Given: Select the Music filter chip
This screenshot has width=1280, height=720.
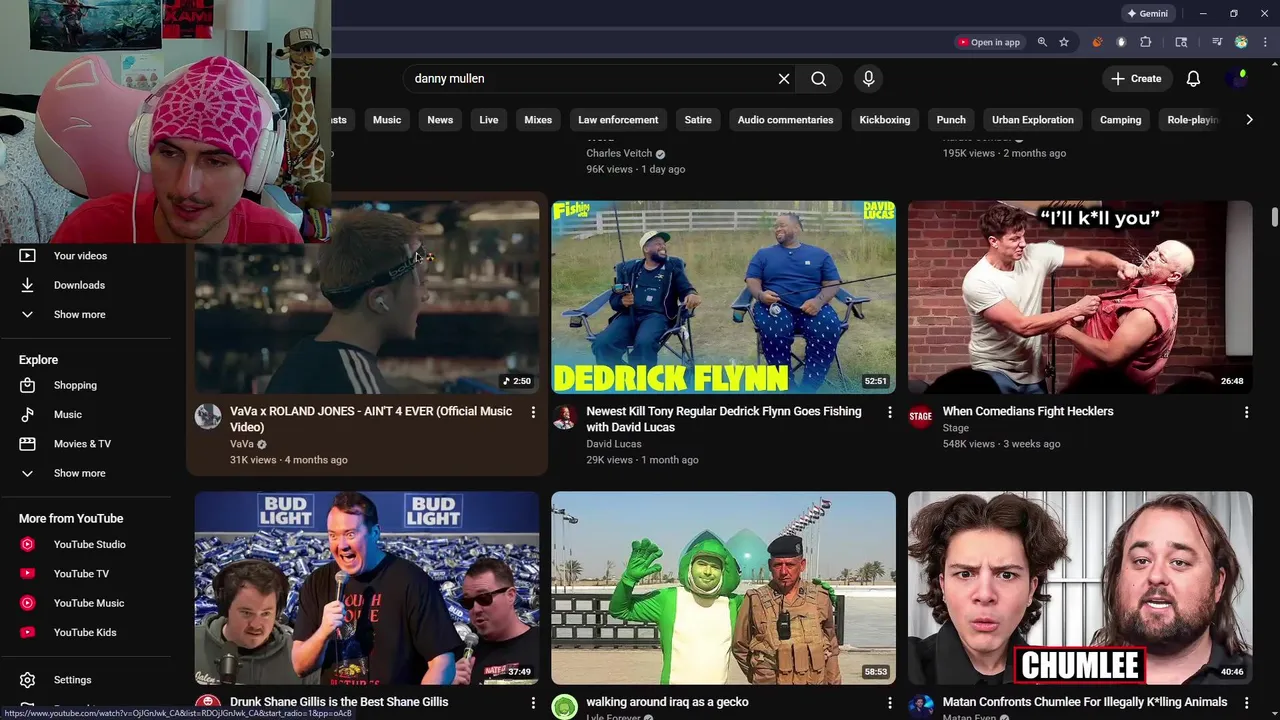Looking at the screenshot, I should 387,120.
